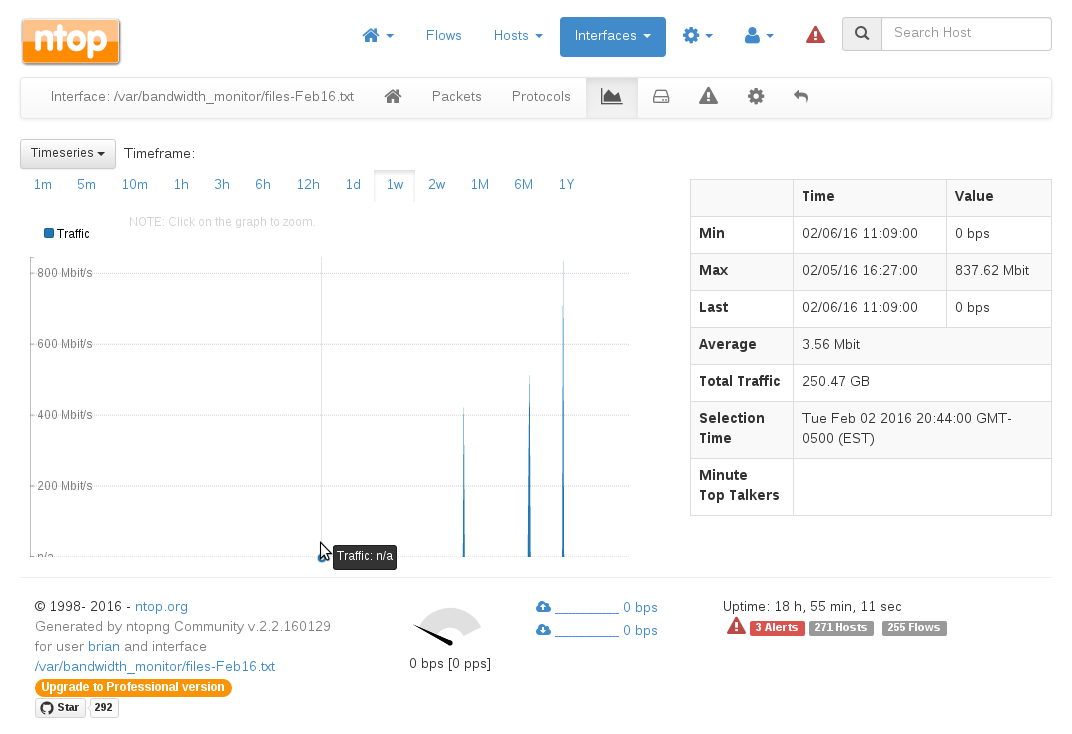Open the interface alerts triangle icon tab

[x=708, y=97]
